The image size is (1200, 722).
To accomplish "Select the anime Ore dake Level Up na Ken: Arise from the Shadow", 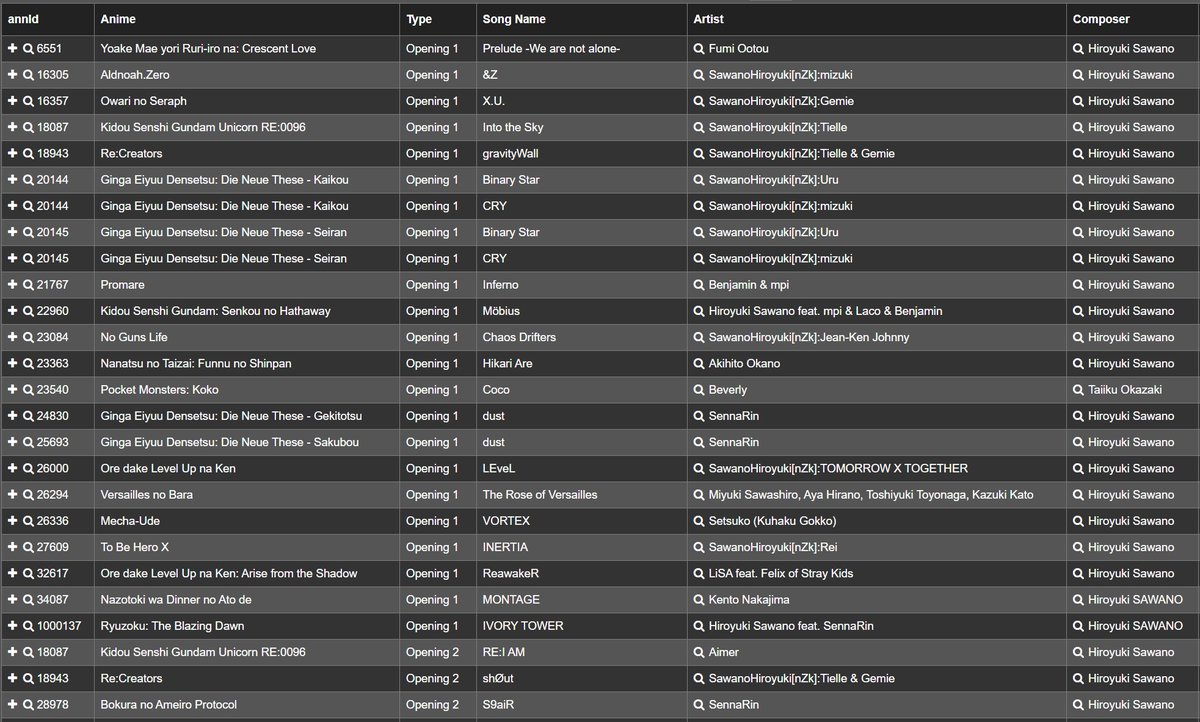I will point(228,573).
